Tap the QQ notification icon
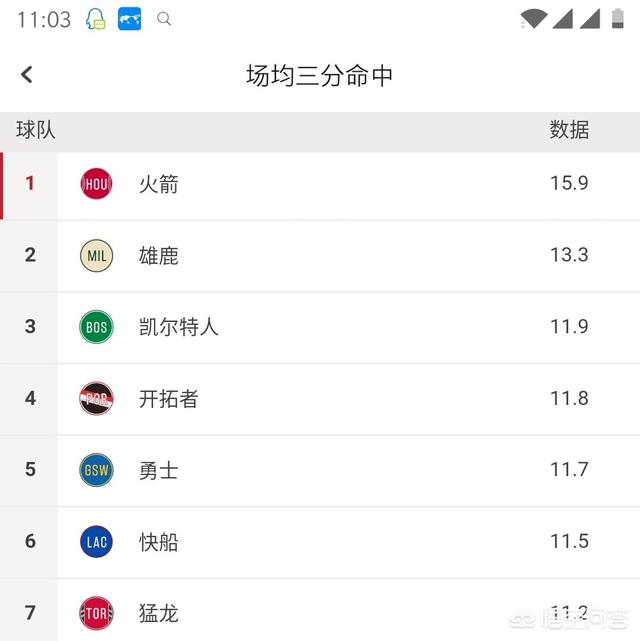640x641 pixels. (96, 19)
